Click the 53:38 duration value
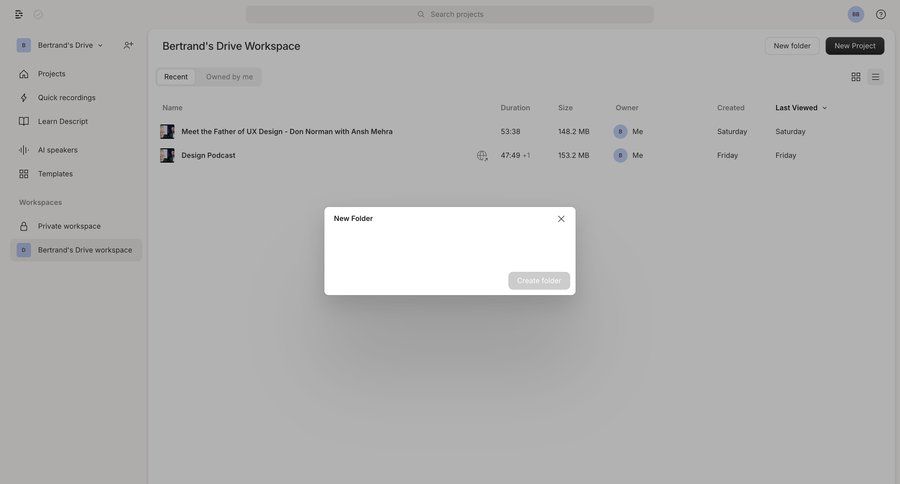 (510, 131)
